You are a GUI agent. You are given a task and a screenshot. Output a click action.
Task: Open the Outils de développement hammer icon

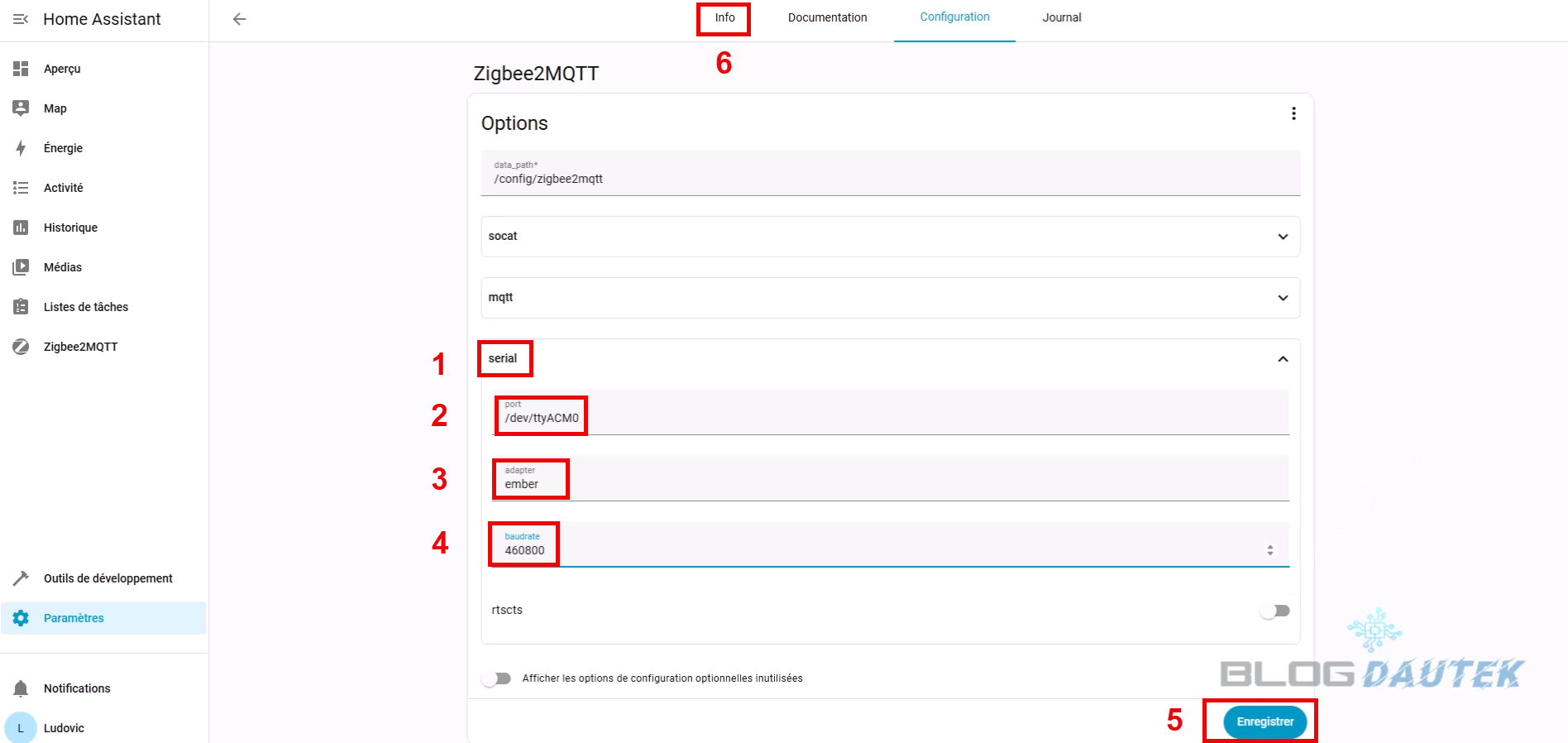pyautogui.click(x=21, y=578)
